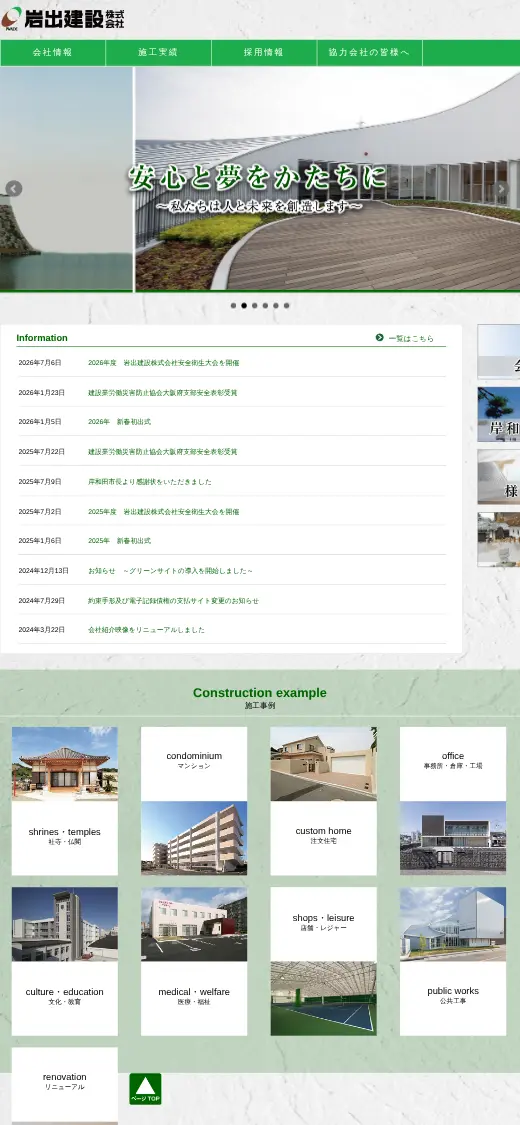Click the indoor tennis court photo
The width and height of the screenshot is (520, 1125).
[x=323, y=999]
